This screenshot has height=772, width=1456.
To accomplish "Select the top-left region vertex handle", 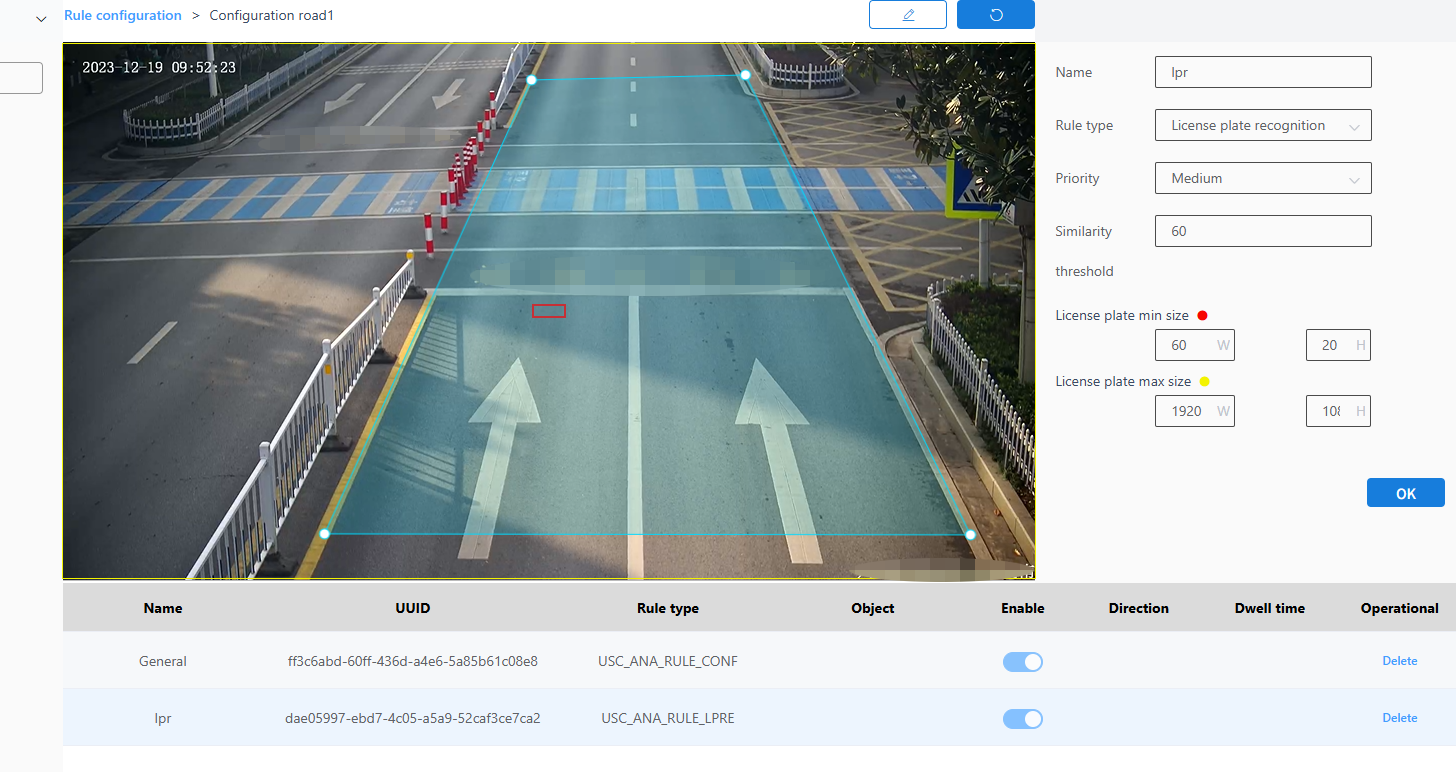I will point(532,79).
